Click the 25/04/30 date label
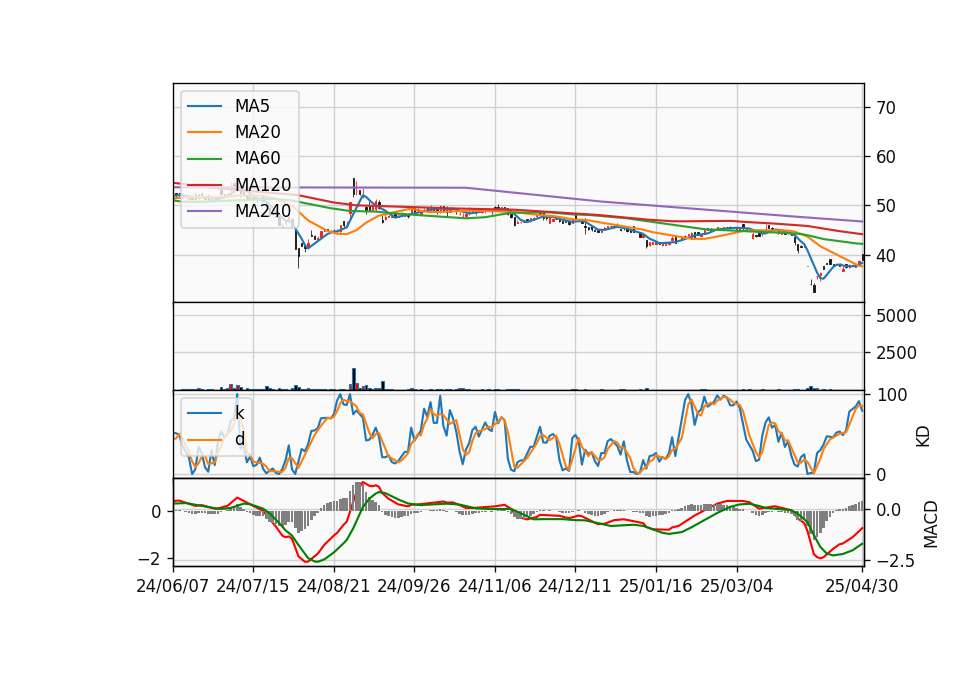Image resolution: width=960 pixels, height=690 pixels. pos(862,586)
